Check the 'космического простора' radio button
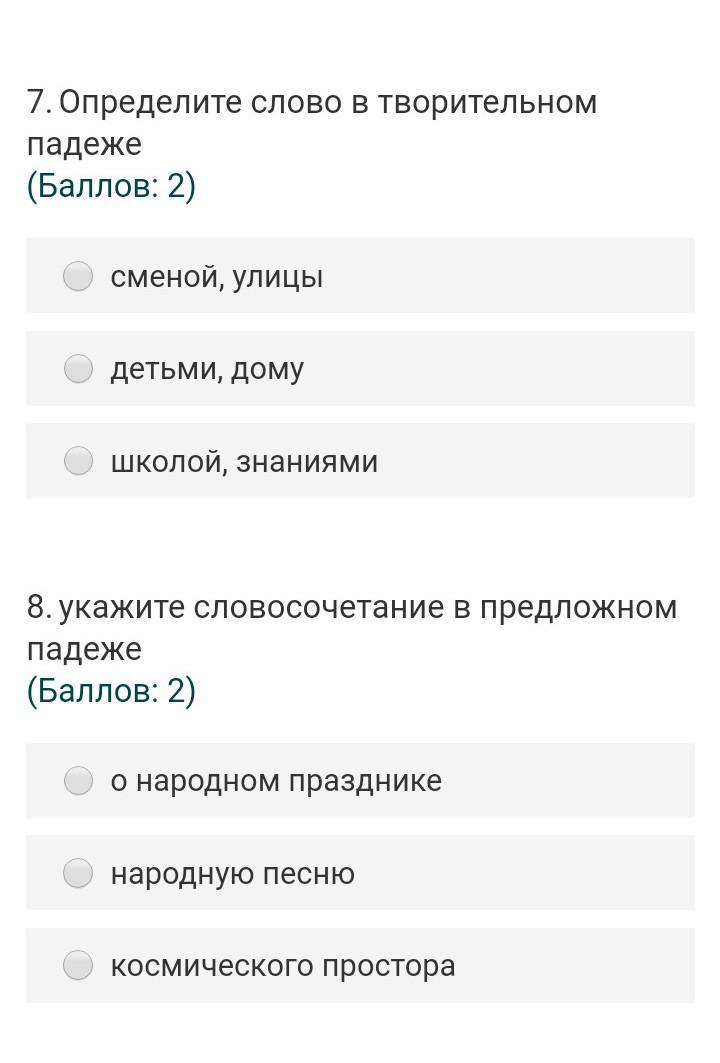This screenshot has height=1063, width=720. point(78,966)
